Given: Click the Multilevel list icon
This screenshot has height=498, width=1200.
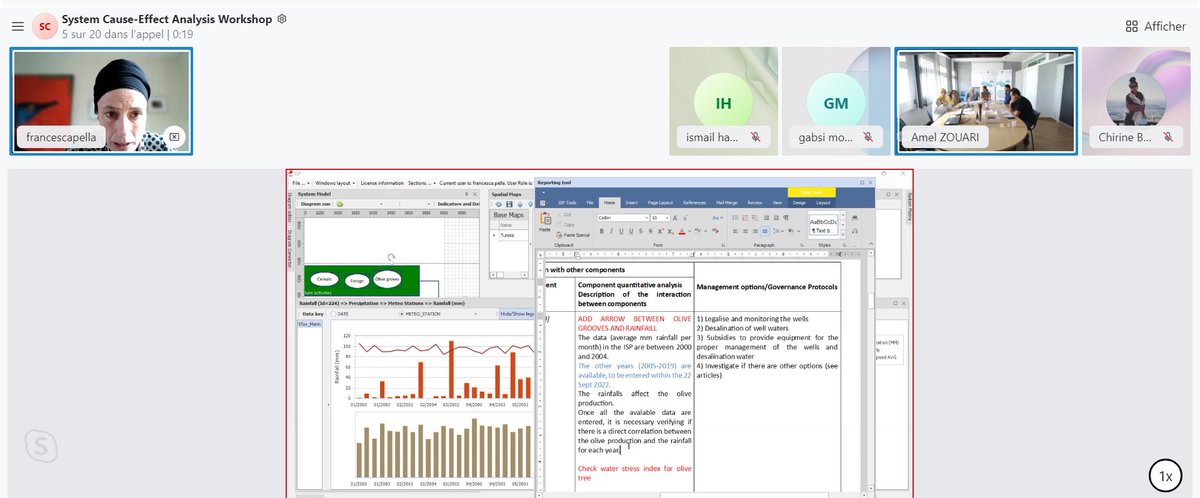Looking at the screenshot, I should point(755,218).
